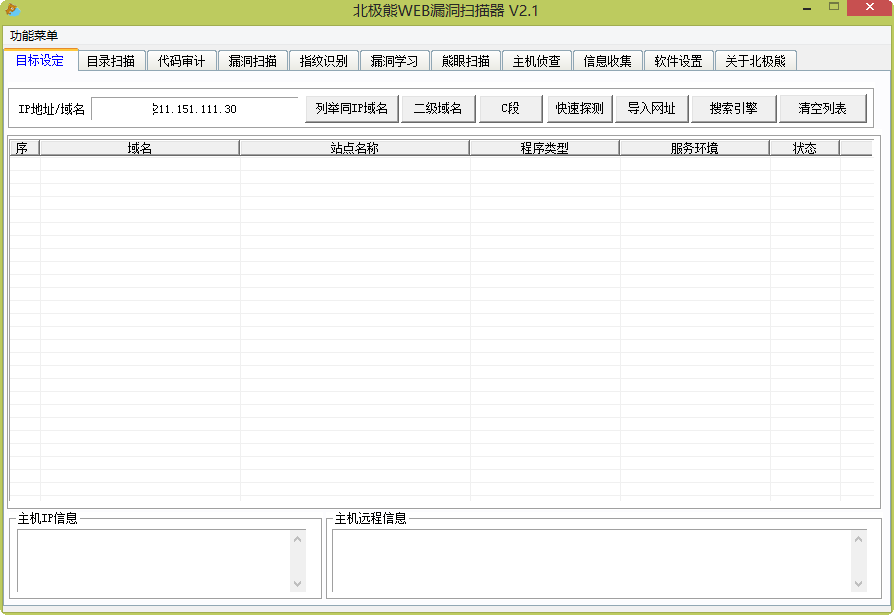
Task: Go to the 指纹识别 tab
Action: pyautogui.click(x=323, y=61)
